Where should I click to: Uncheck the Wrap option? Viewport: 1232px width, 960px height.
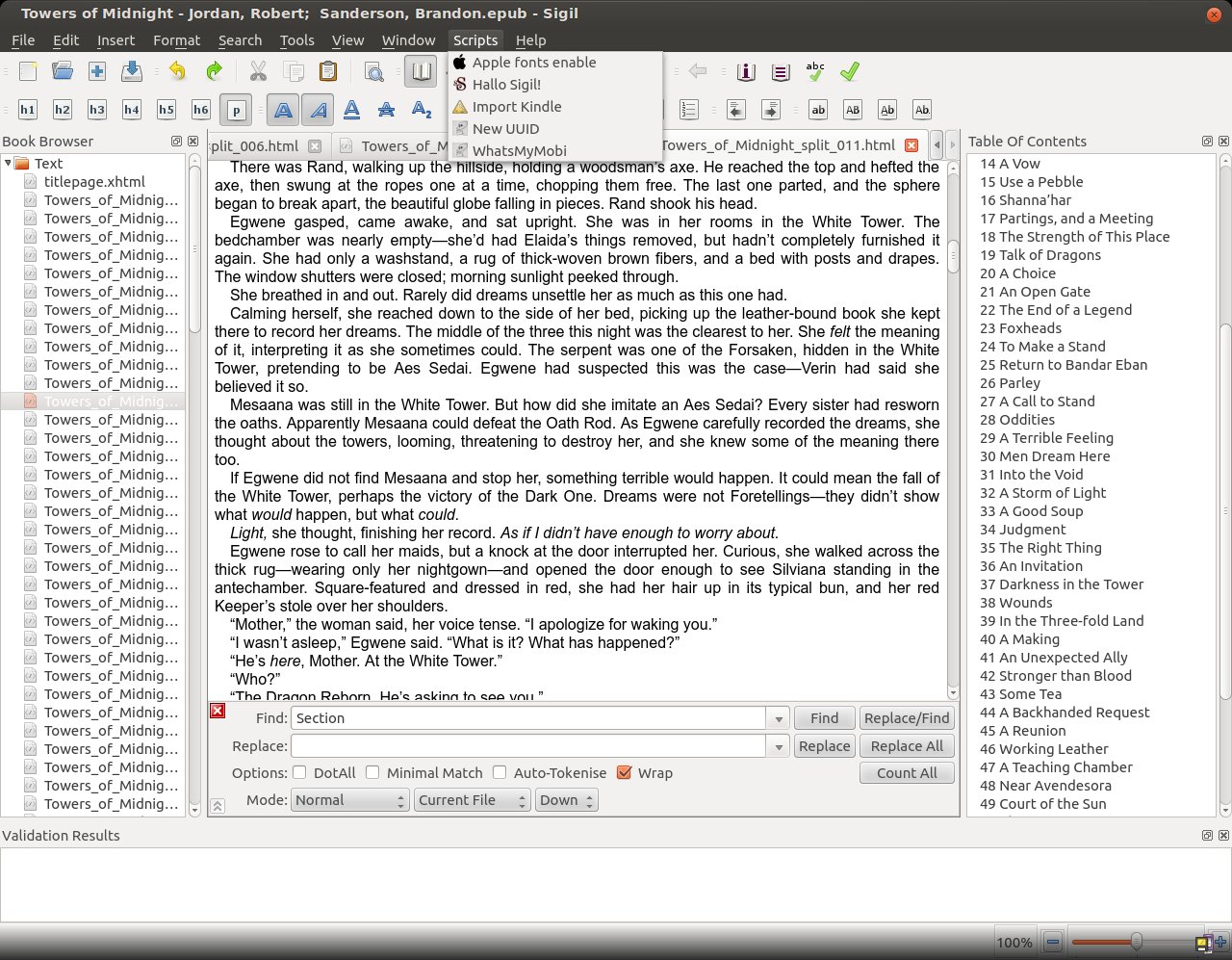(x=624, y=772)
